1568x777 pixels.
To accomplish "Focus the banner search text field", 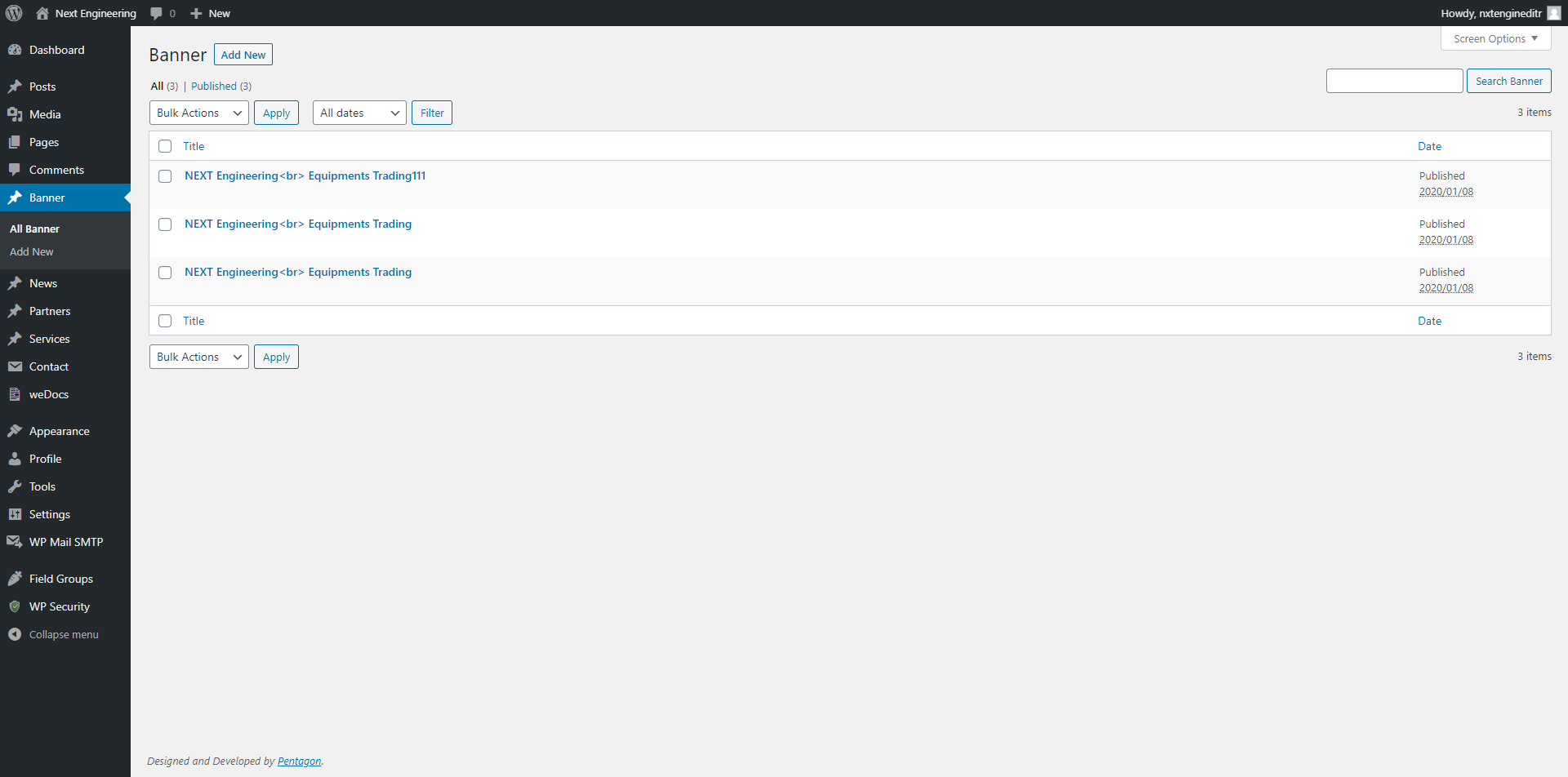I will (x=1394, y=81).
